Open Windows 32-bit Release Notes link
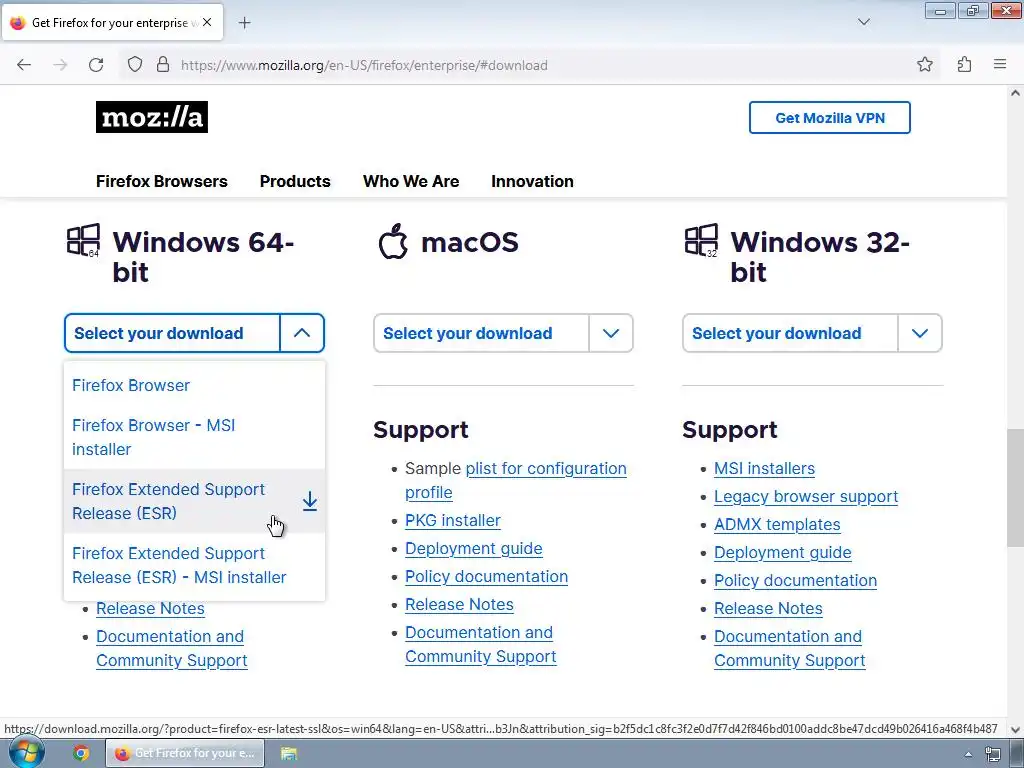The width and height of the screenshot is (1024, 768). point(768,609)
